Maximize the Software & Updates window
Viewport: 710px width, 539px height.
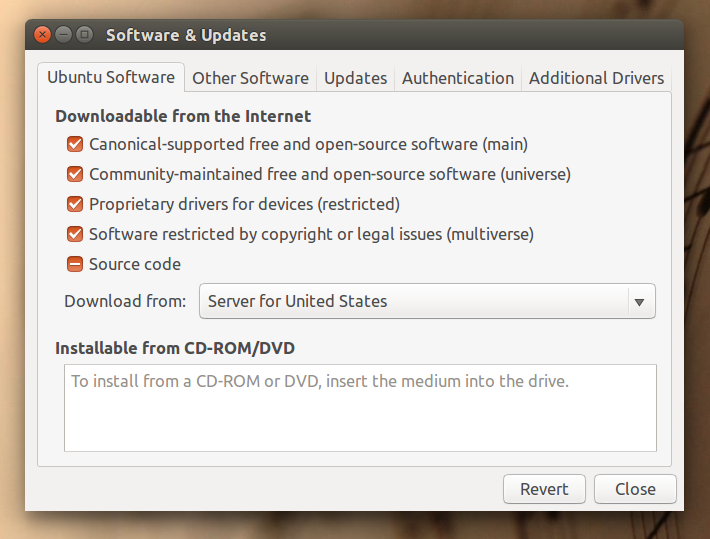pyautogui.click(x=84, y=35)
